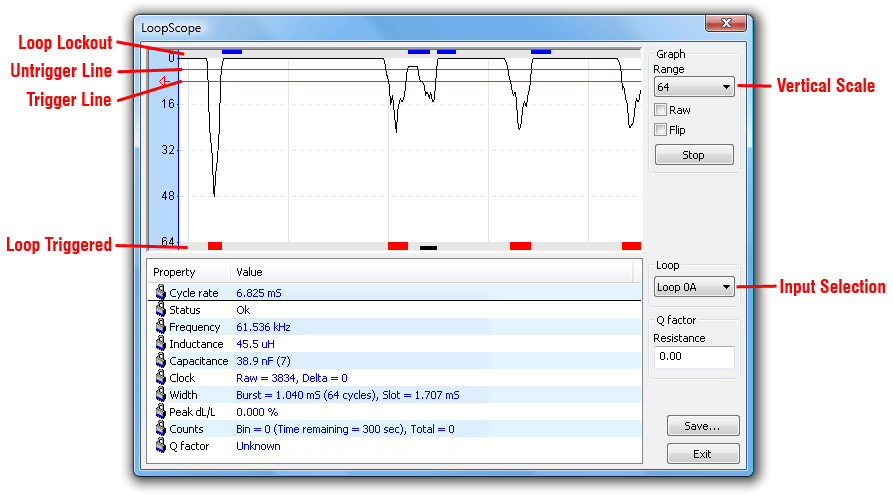Click the red trigger level arrow marker
Screen dimensions: 893x495
click(x=164, y=81)
